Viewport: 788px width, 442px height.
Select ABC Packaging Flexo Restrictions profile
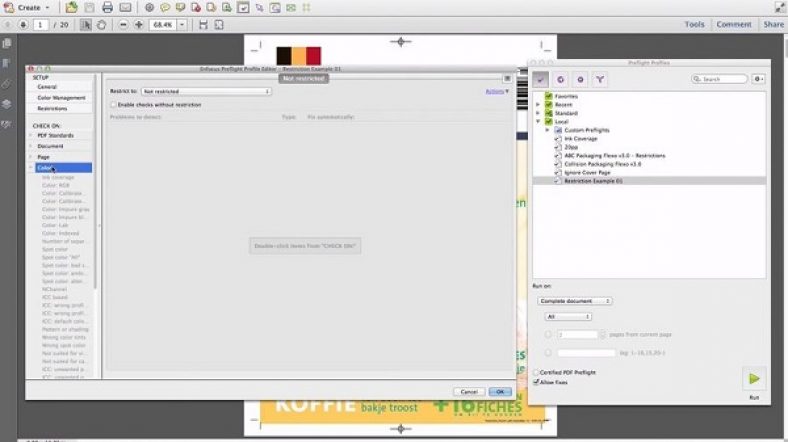coord(615,156)
